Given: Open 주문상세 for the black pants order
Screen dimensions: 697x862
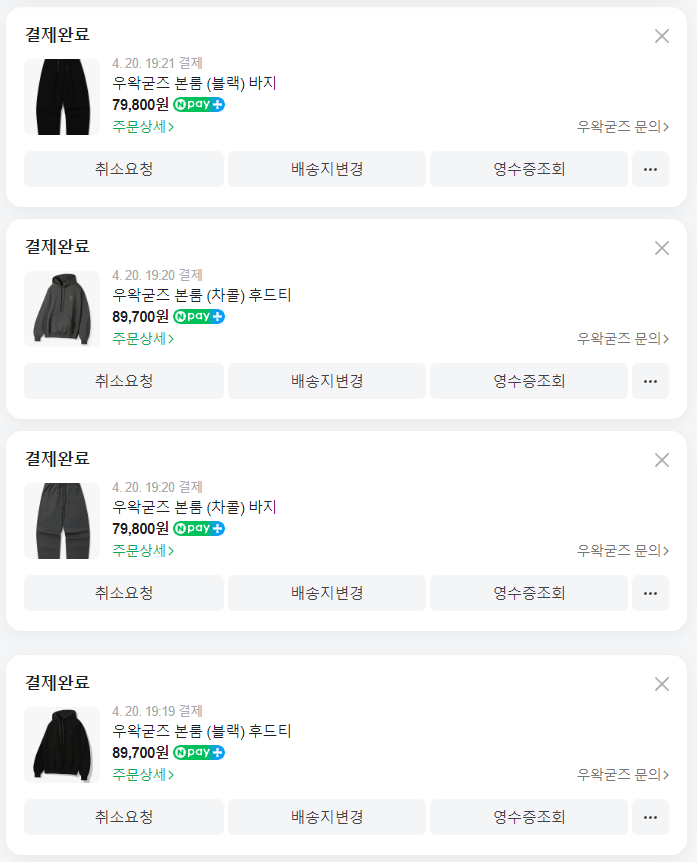Looking at the screenshot, I should click(x=143, y=126).
